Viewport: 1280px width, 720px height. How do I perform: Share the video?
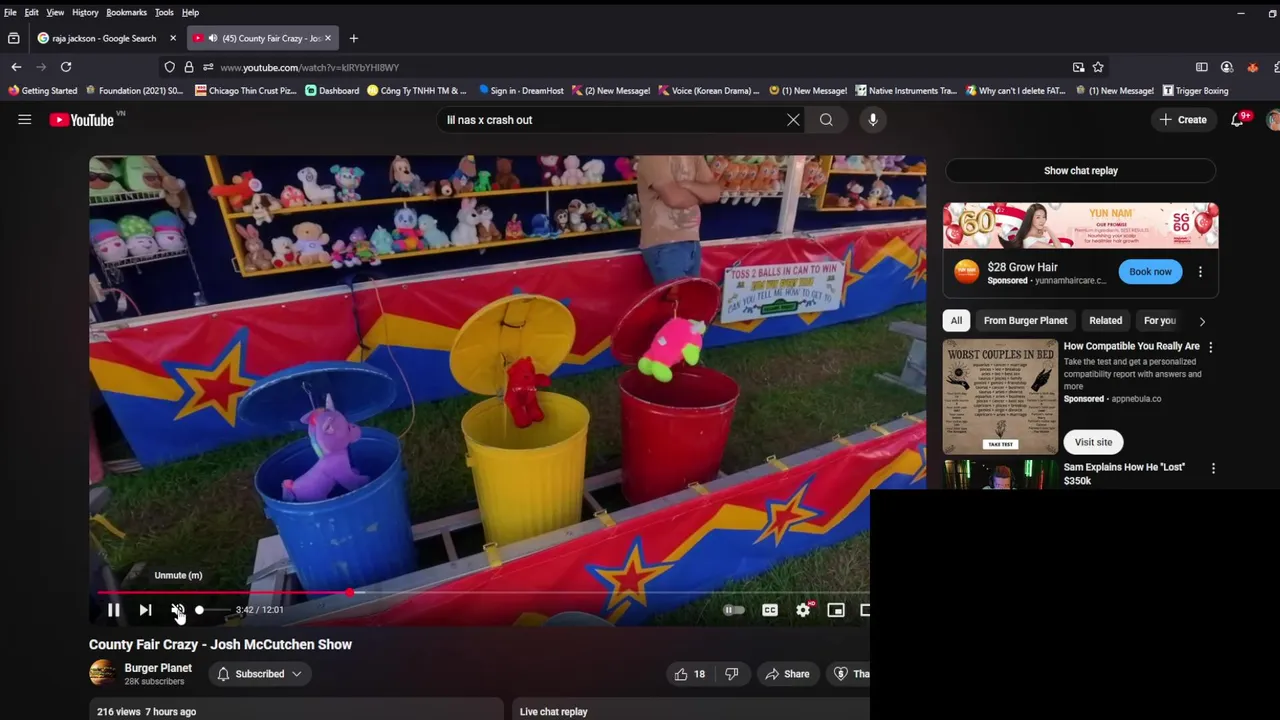[787, 674]
